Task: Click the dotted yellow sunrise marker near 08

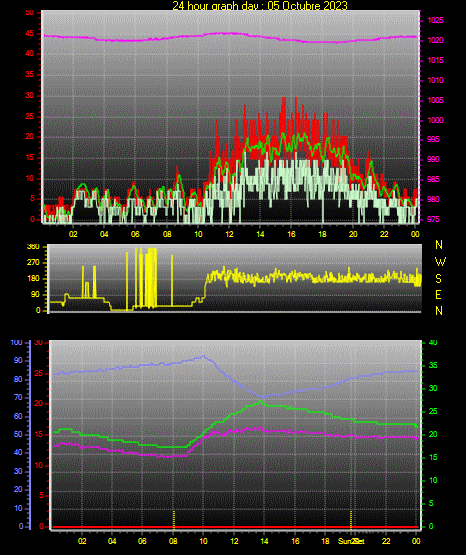Action: tap(173, 519)
